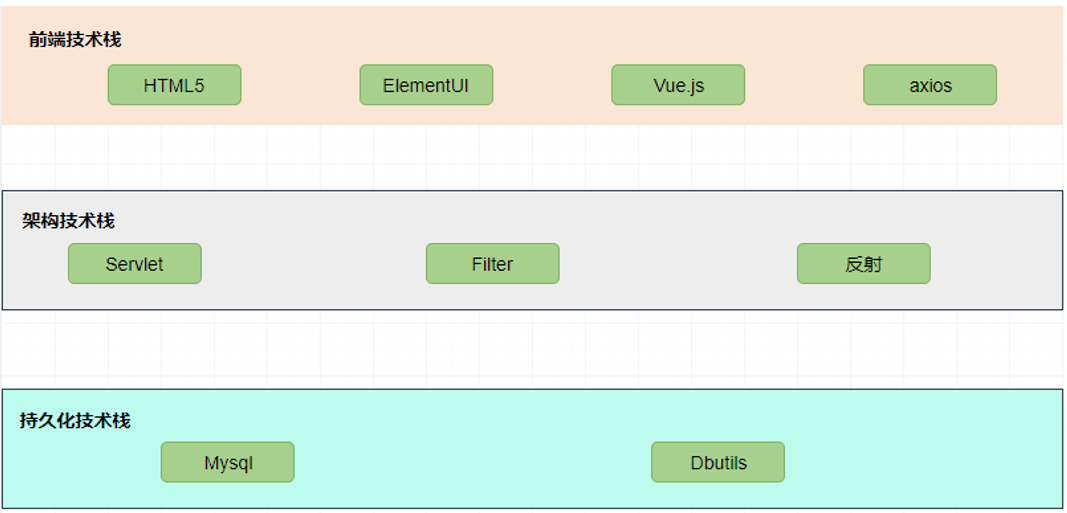
Task: Select the ElementUI box
Action: pyautogui.click(x=426, y=85)
